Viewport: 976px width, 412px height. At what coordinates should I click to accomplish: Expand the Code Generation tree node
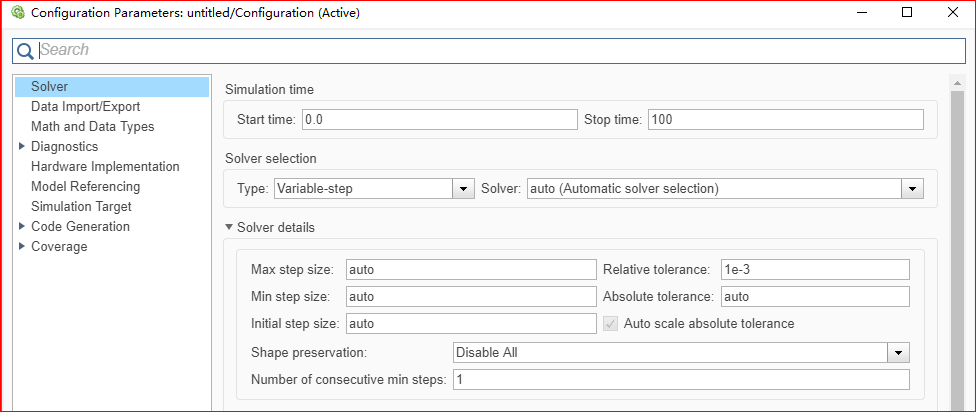point(21,226)
